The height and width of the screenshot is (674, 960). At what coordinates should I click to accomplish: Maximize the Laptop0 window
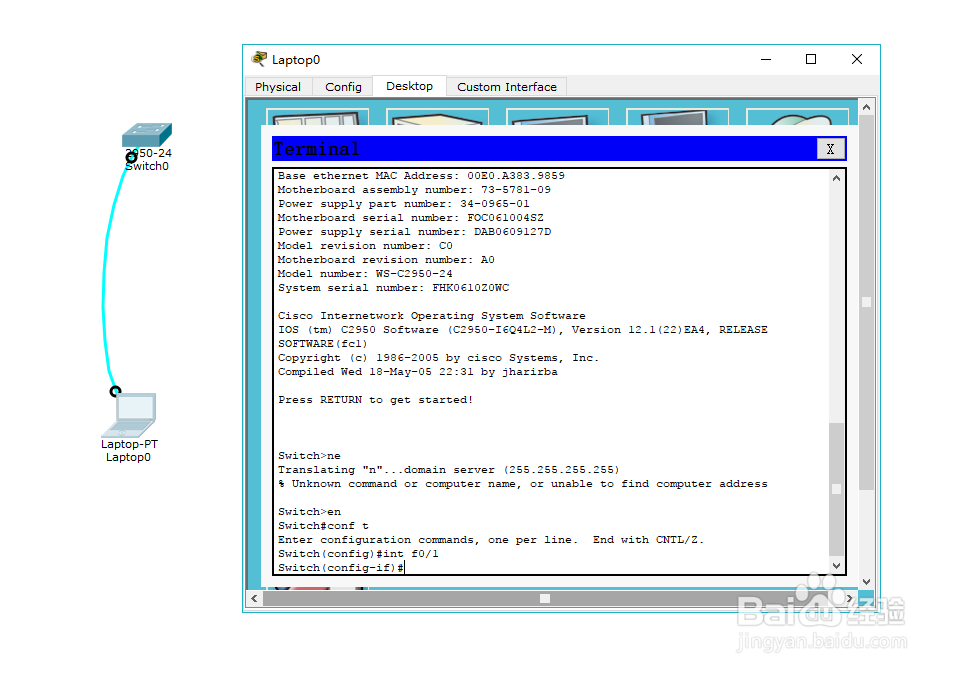pyautogui.click(x=811, y=59)
